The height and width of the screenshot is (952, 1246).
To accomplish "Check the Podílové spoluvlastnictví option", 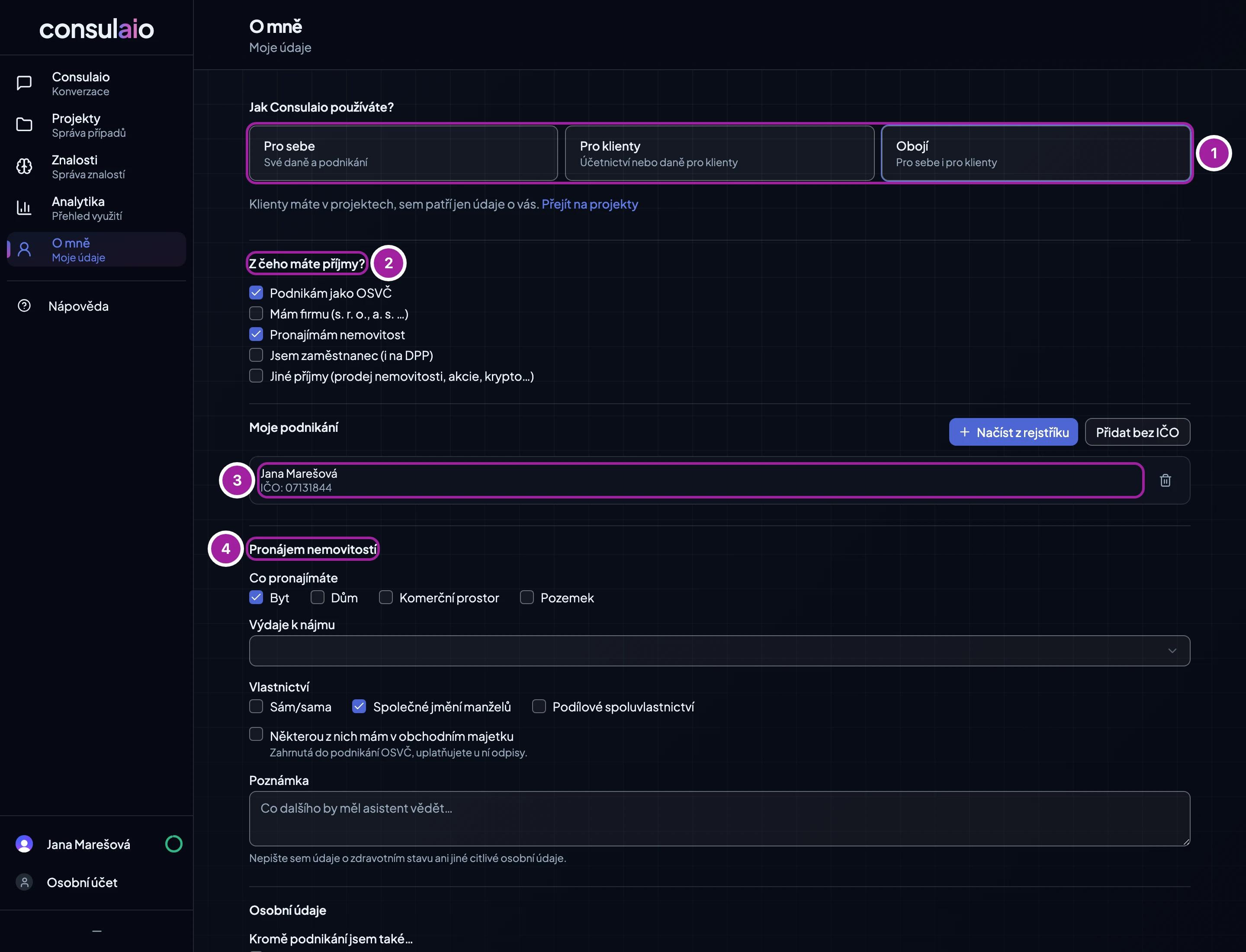I will [539, 707].
